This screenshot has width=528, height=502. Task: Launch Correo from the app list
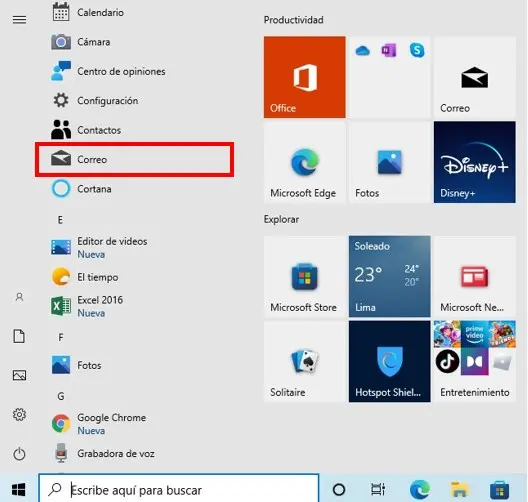(x=135, y=159)
